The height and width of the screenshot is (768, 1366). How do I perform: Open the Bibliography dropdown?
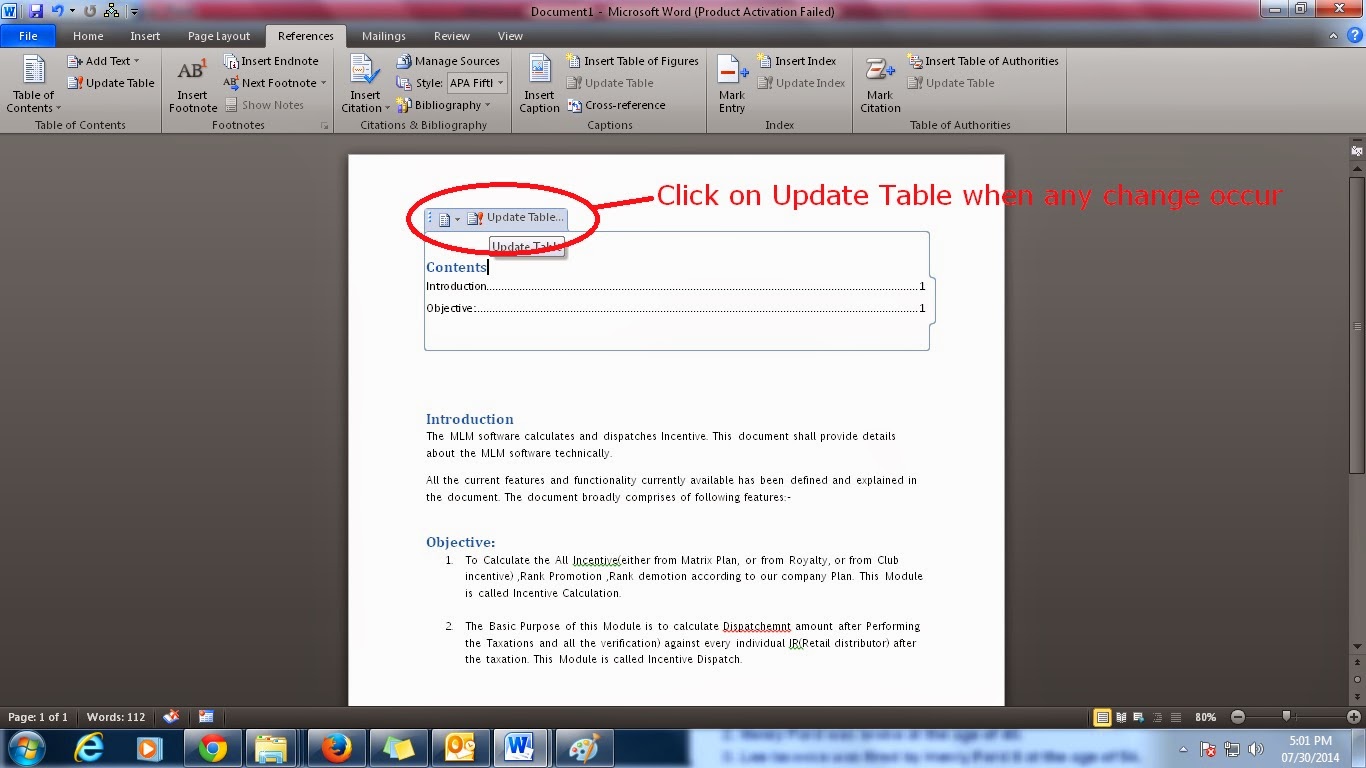[x=447, y=105]
